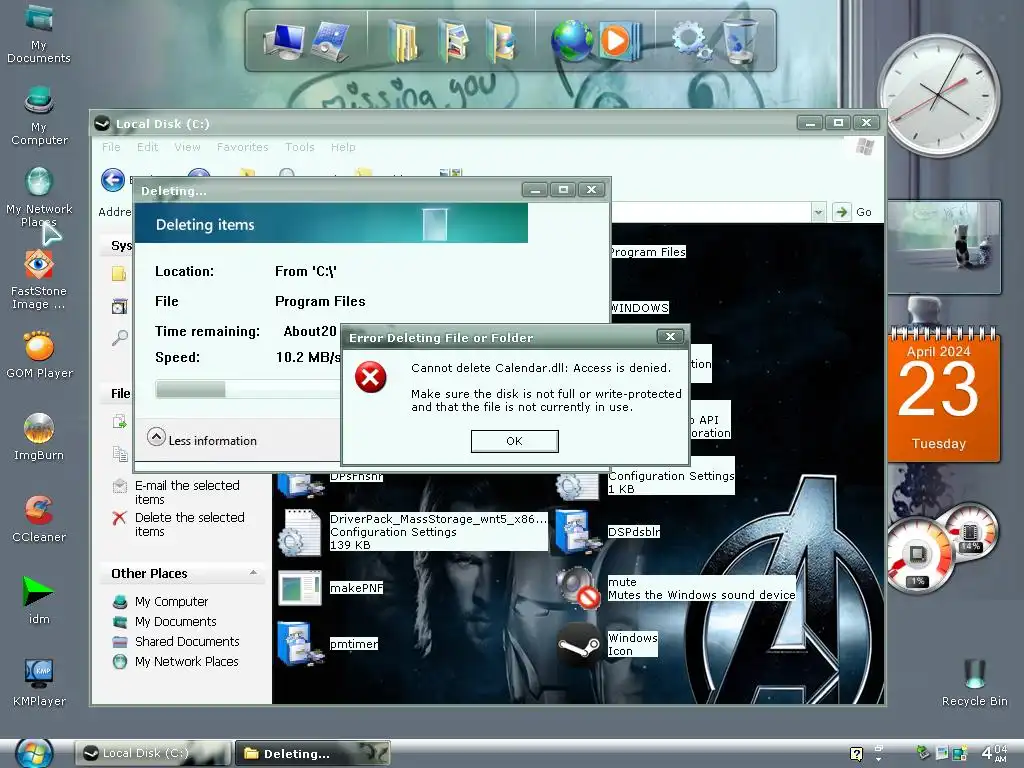Screen dimensions: 1024x768
Task: Select the idm desktop icon
Action: [39, 601]
